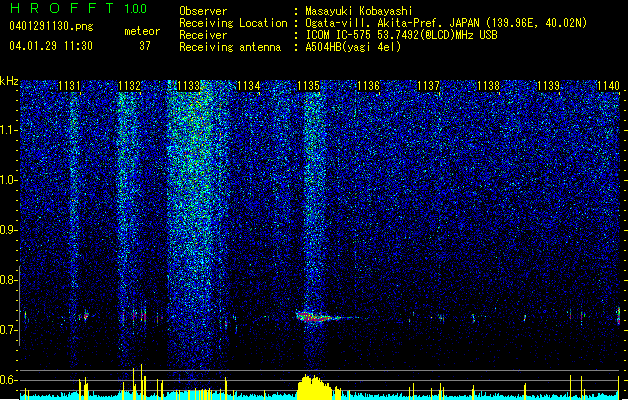Viewport: 629px width, 400px height.
Task: Click the 1138 time marker
Action: point(488,86)
